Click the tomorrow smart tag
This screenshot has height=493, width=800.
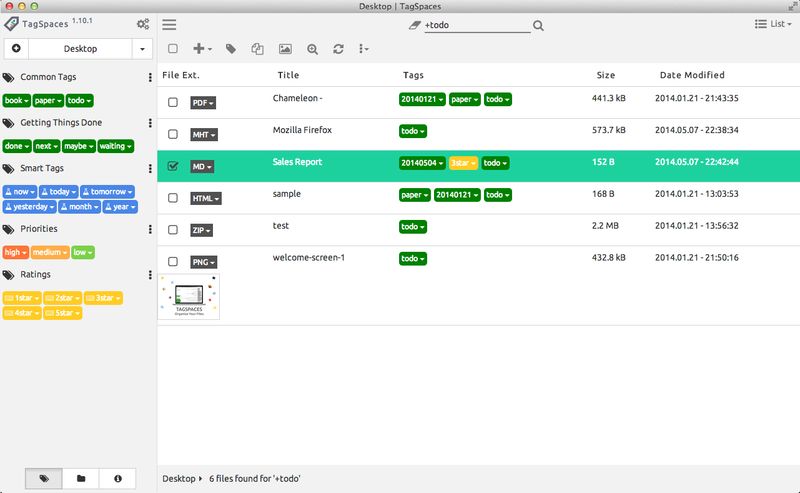tap(107, 191)
